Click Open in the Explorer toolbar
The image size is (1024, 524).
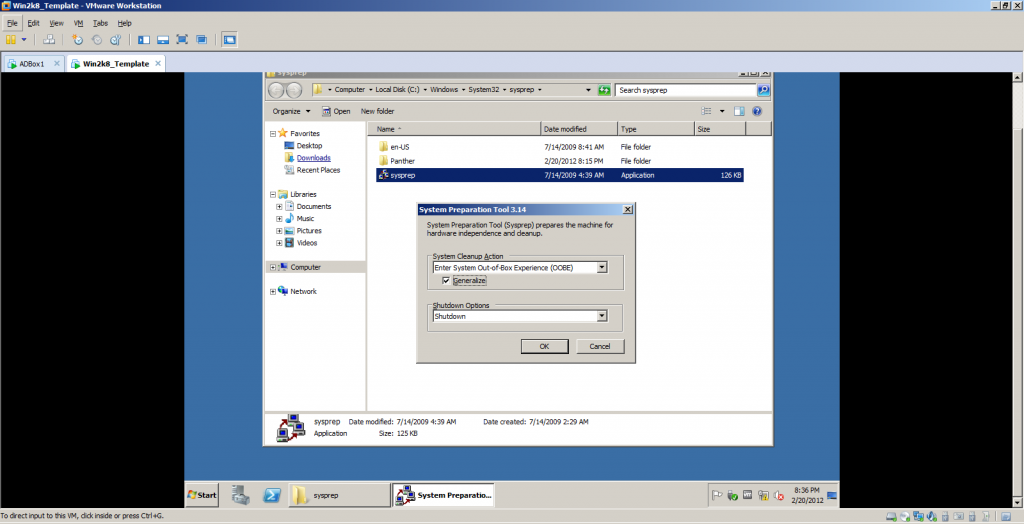click(336, 111)
